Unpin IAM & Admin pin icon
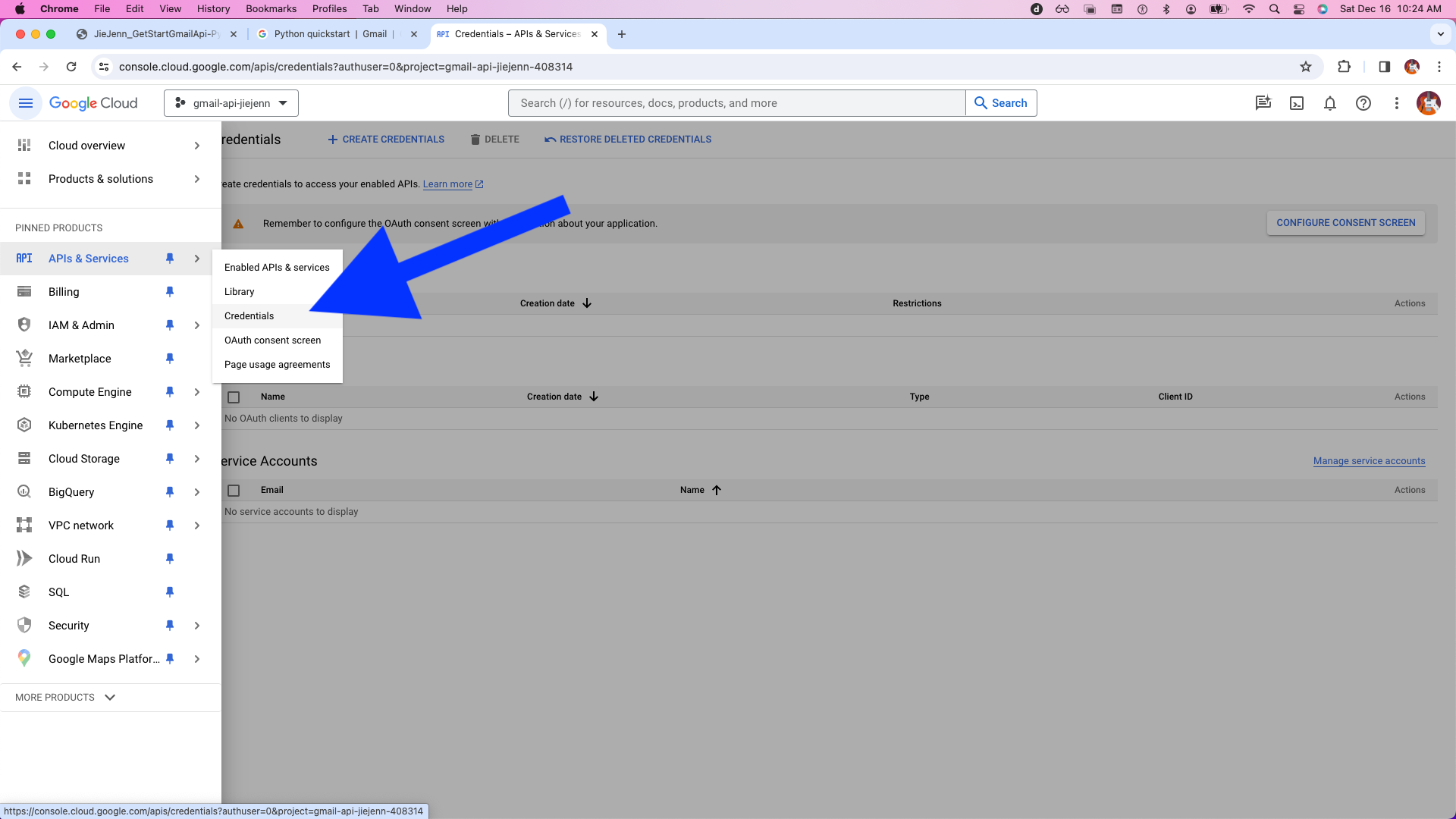This screenshot has height=819, width=1456. click(x=170, y=325)
